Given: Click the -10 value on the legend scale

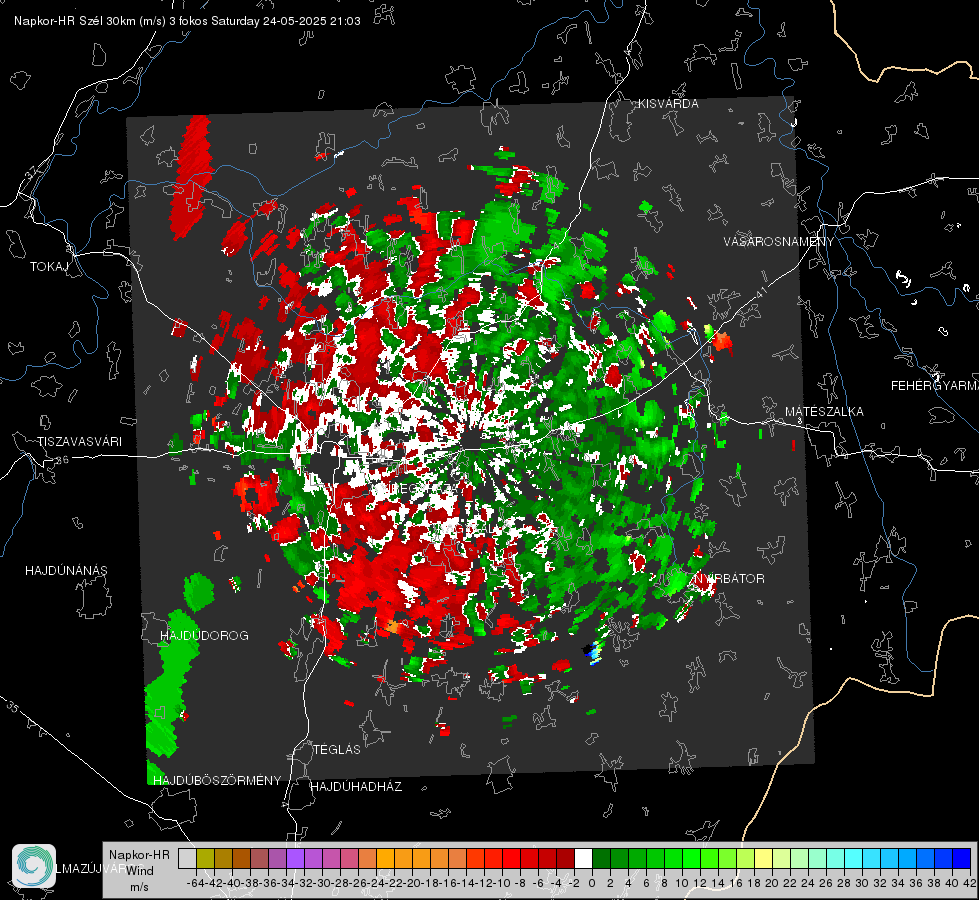Looking at the screenshot, I should pyautogui.click(x=502, y=883).
